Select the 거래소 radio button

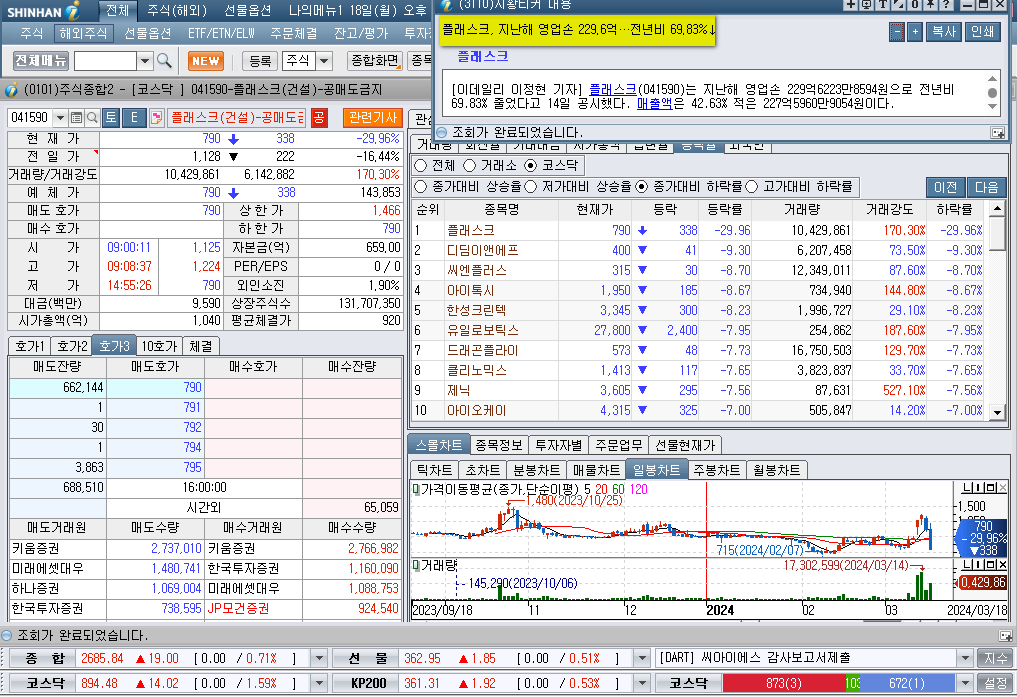click(x=470, y=165)
